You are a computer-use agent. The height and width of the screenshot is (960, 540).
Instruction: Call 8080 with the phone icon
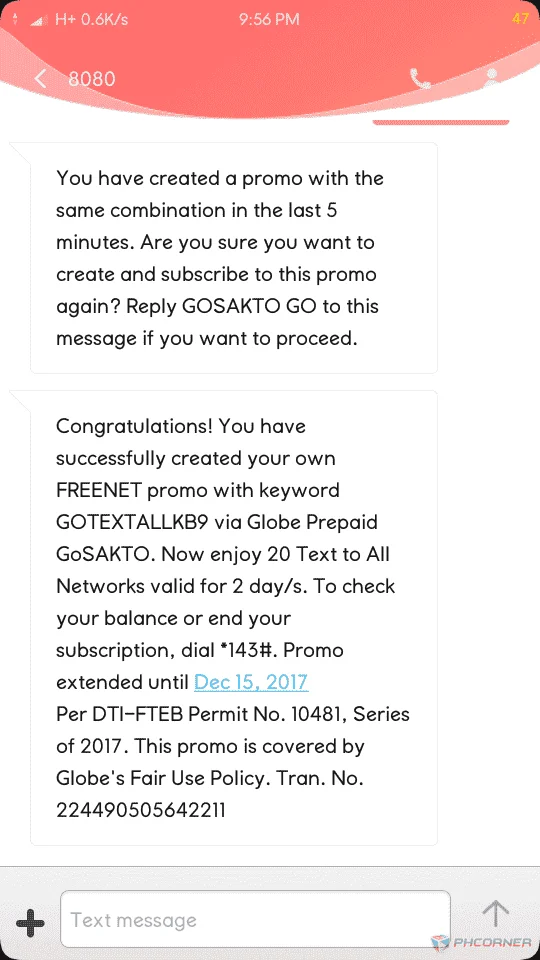pyautogui.click(x=420, y=78)
